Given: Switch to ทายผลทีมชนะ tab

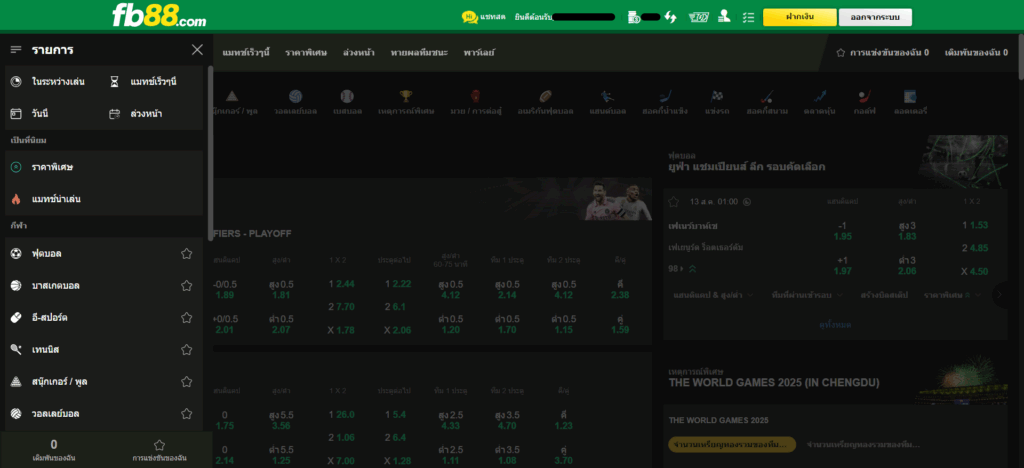Looking at the screenshot, I should [x=419, y=52].
